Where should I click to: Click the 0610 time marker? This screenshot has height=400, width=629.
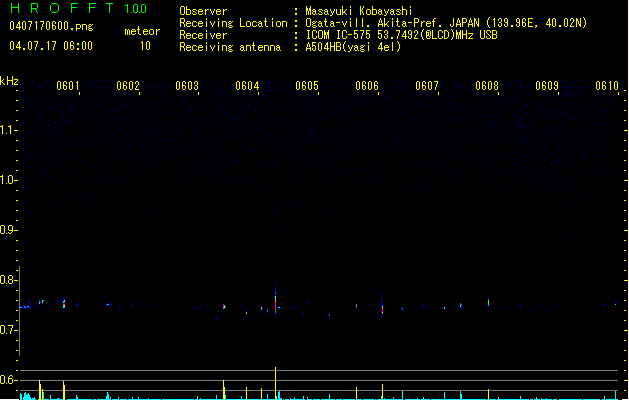[x=607, y=85]
